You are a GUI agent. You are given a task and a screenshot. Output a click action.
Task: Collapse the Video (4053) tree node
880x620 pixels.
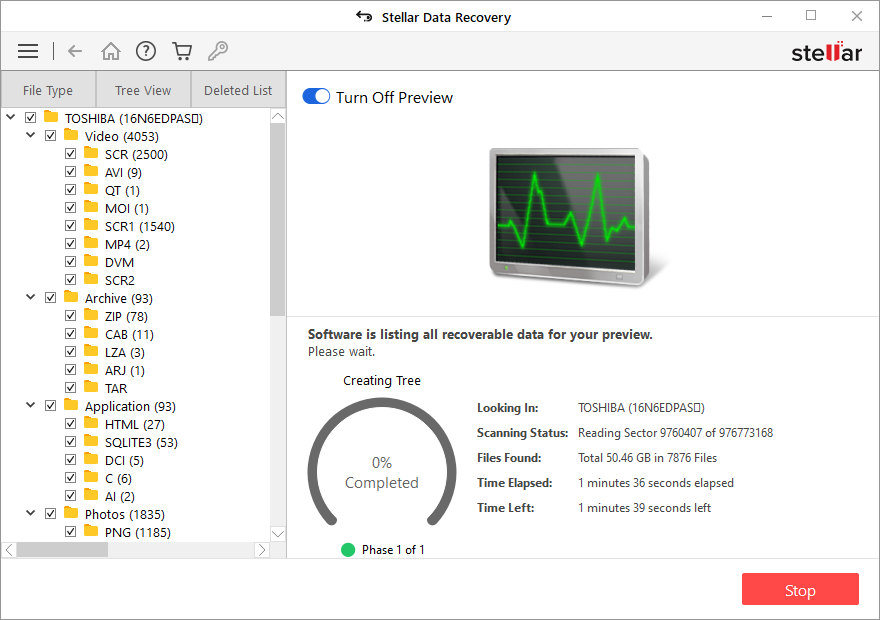tap(31, 136)
